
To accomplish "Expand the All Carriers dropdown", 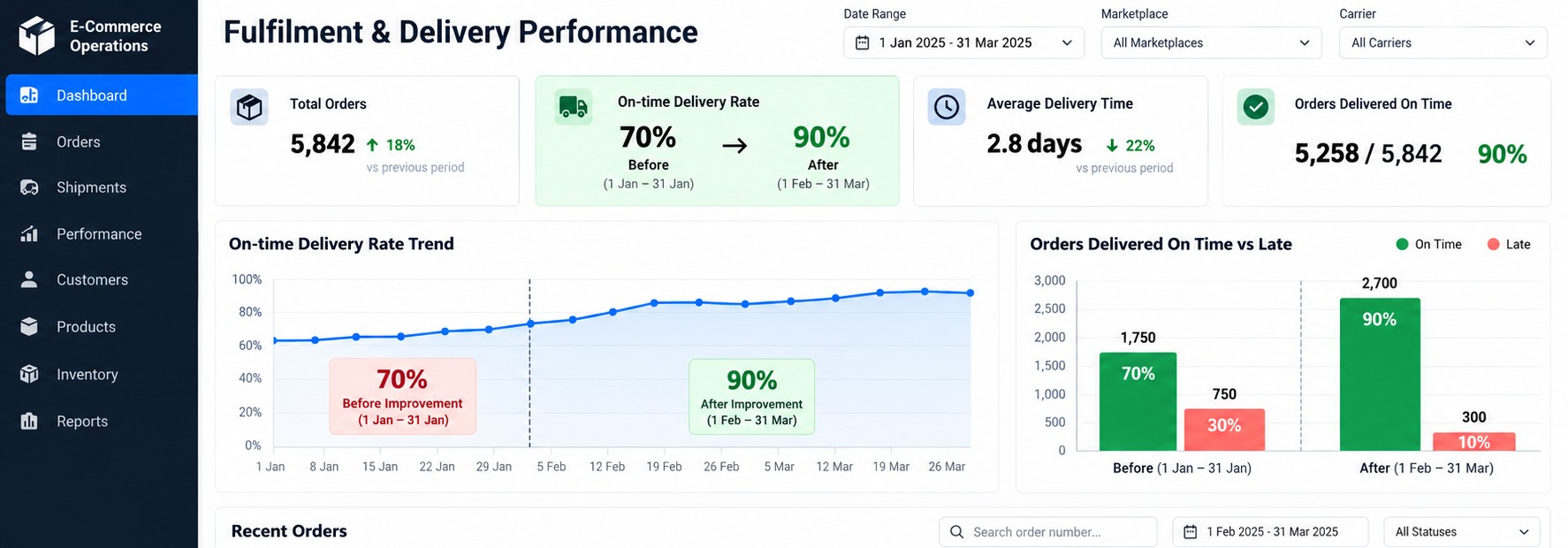I will (x=1442, y=42).
